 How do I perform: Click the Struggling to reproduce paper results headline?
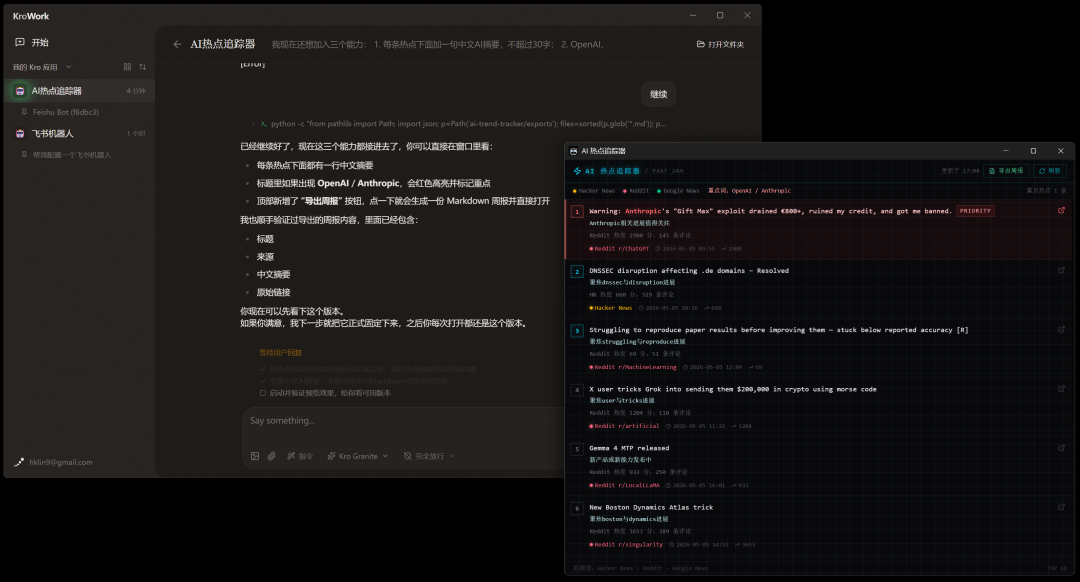[x=778, y=330]
